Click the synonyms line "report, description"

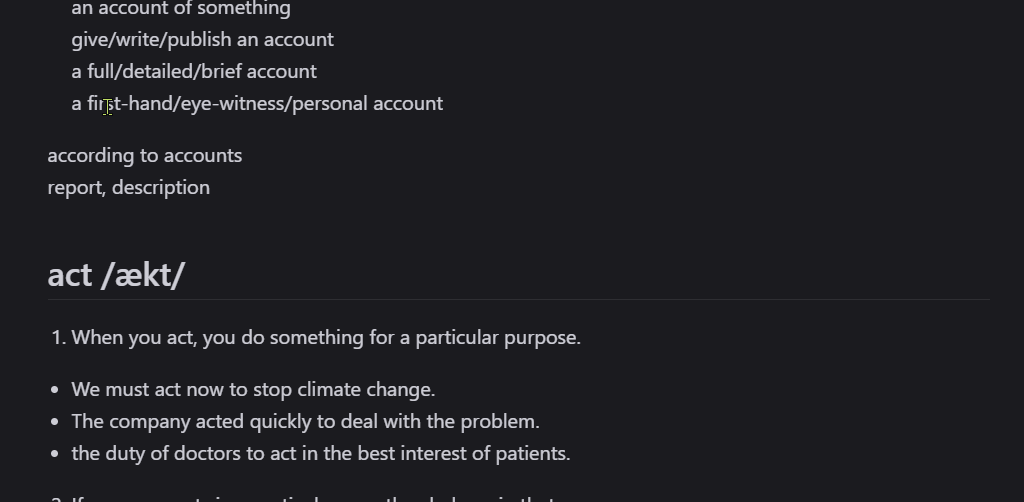click(129, 187)
